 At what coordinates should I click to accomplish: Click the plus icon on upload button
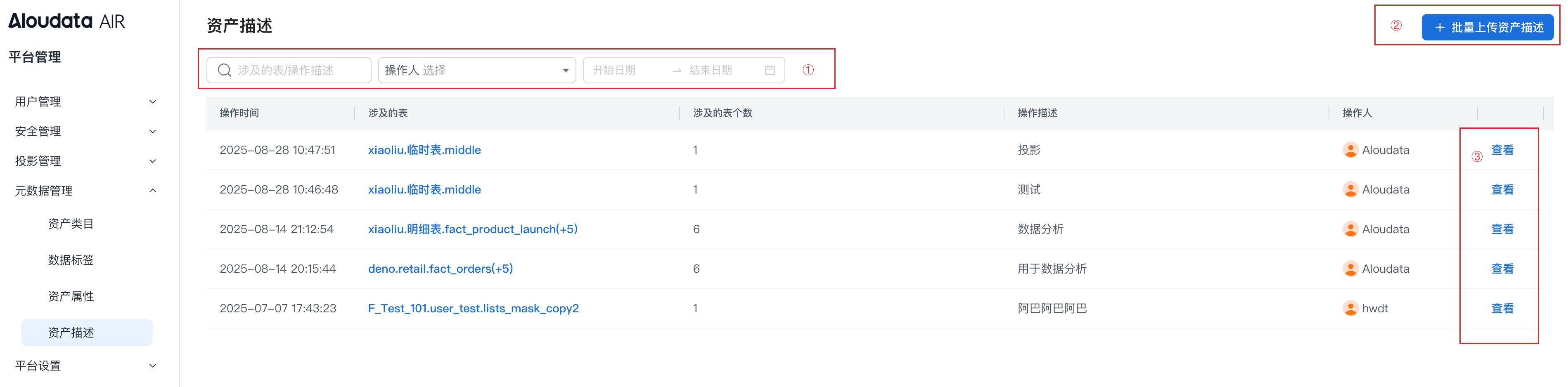click(x=1440, y=27)
